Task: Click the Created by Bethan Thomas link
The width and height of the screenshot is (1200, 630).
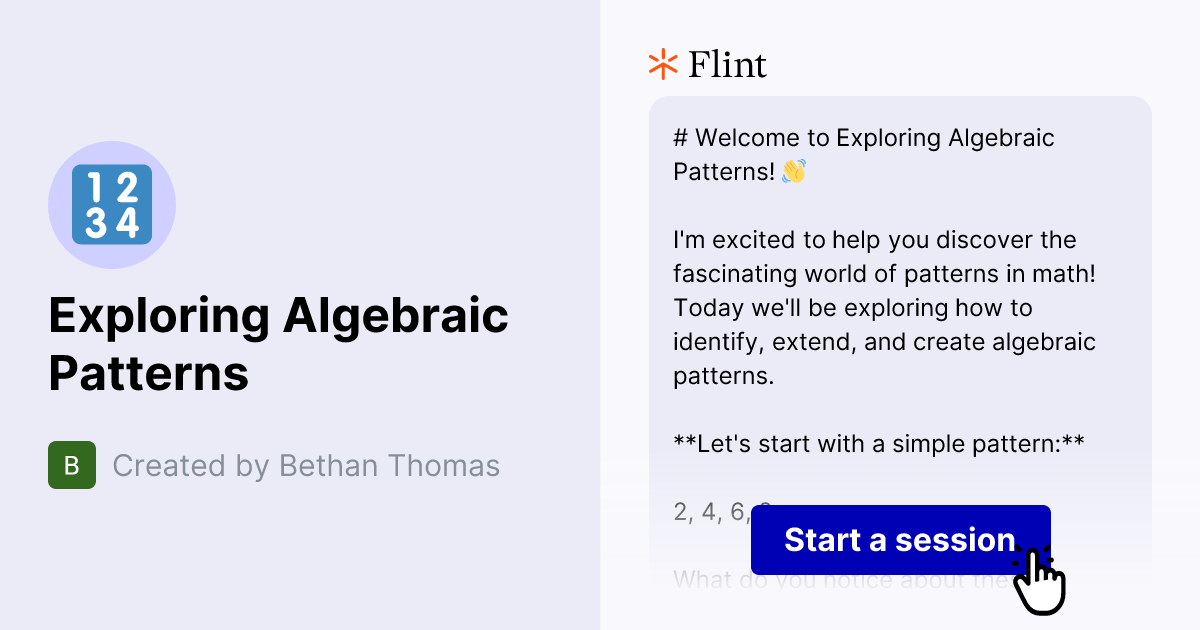Action: pyautogui.click(x=306, y=465)
